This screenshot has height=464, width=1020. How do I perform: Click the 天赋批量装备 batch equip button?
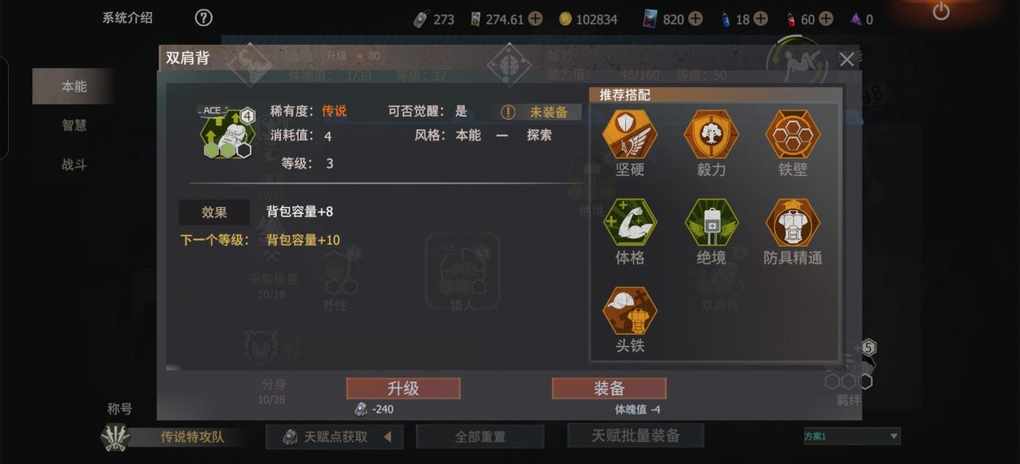coord(636,435)
